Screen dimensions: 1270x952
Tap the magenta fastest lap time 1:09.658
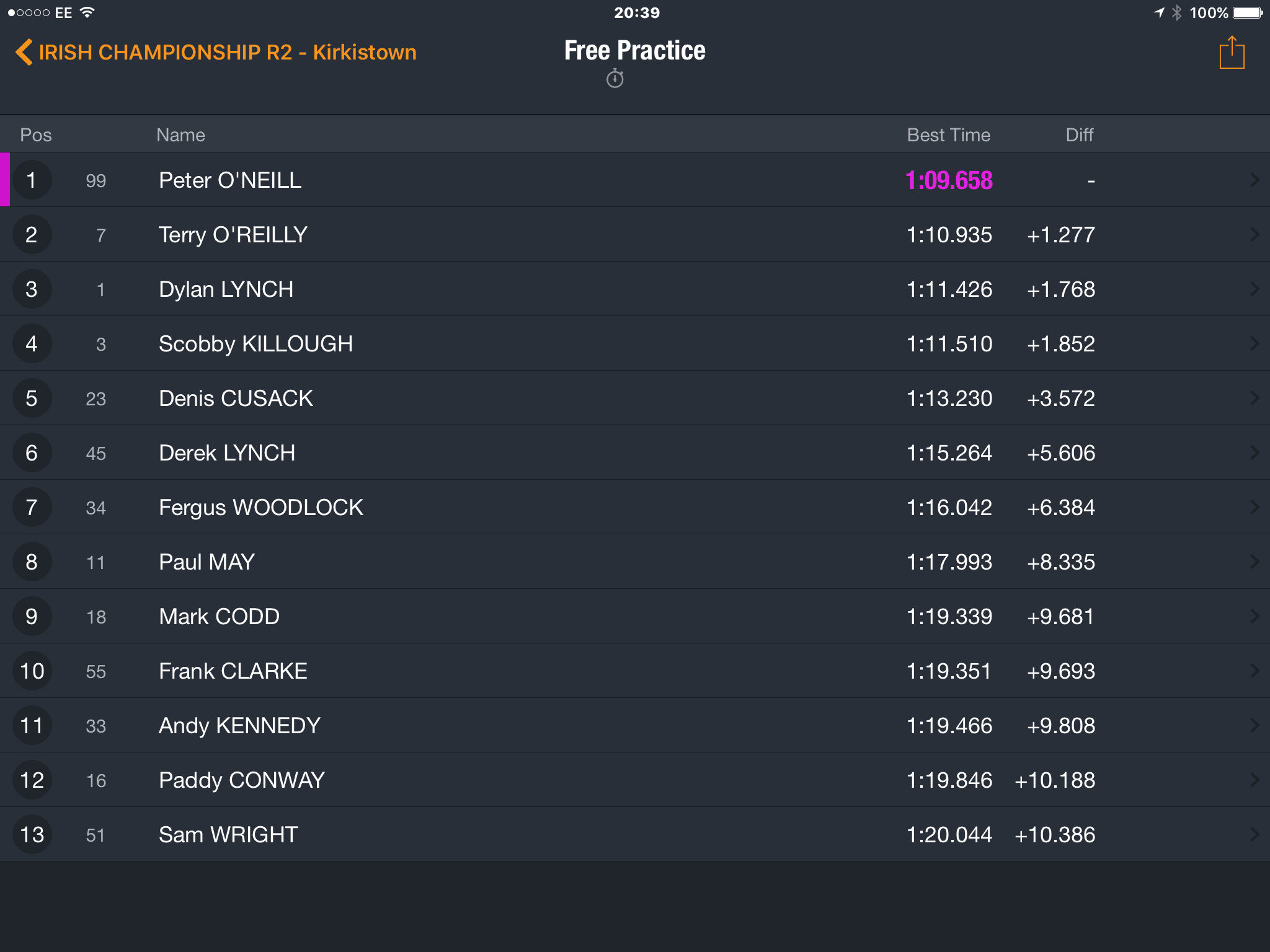[x=949, y=180]
